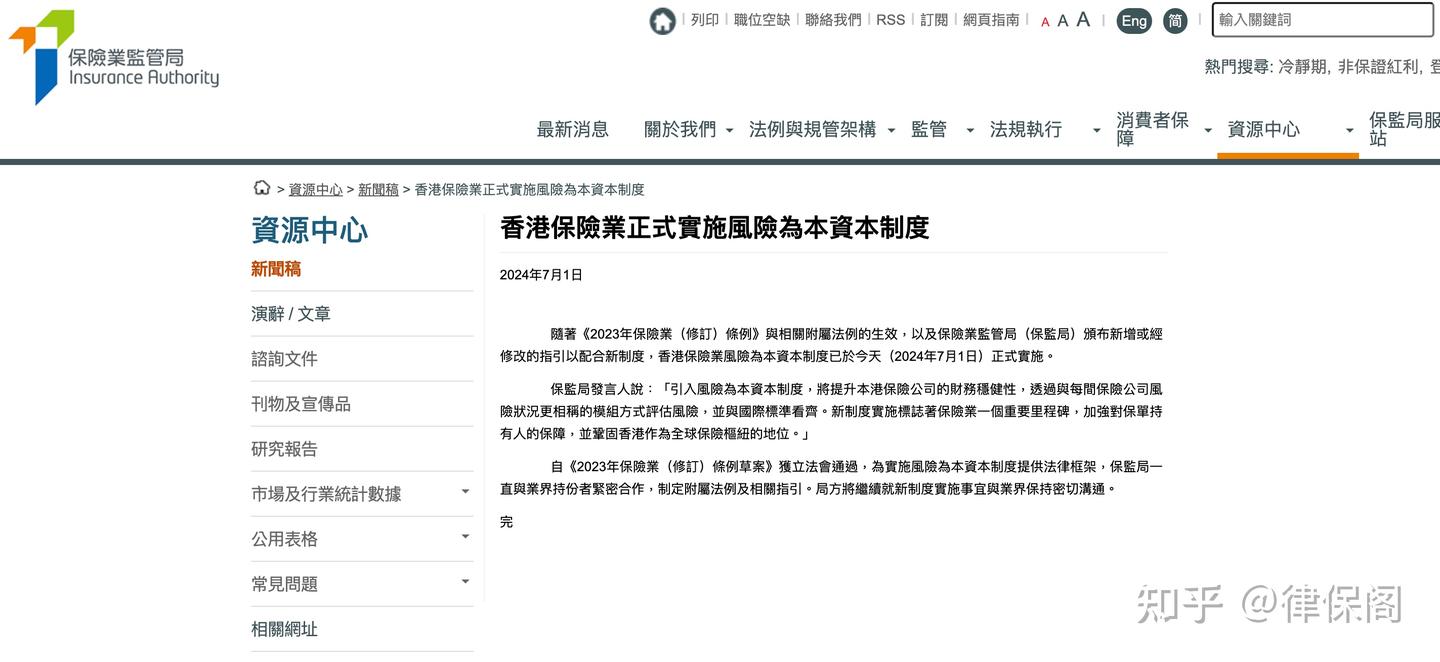Switch to simplified Chinese using 简 icon
This screenshot has height=662, width=1440.
point(1175,20)
